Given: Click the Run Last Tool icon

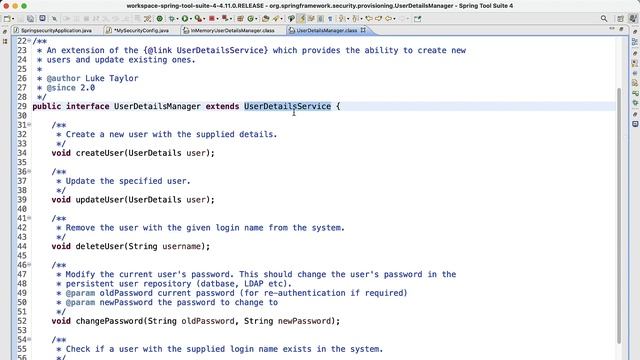Looking at the screenshot, I should [x=198, y=19].
